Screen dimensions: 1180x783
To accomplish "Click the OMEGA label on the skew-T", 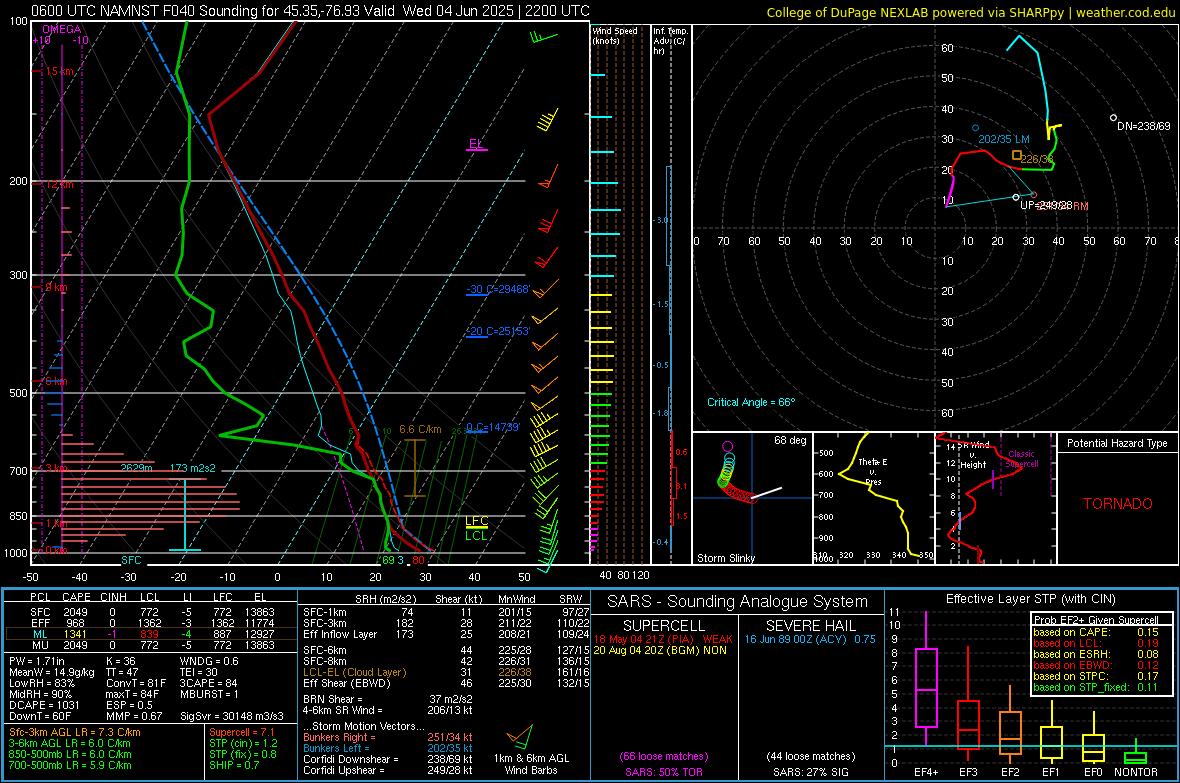I will [61, 29].
